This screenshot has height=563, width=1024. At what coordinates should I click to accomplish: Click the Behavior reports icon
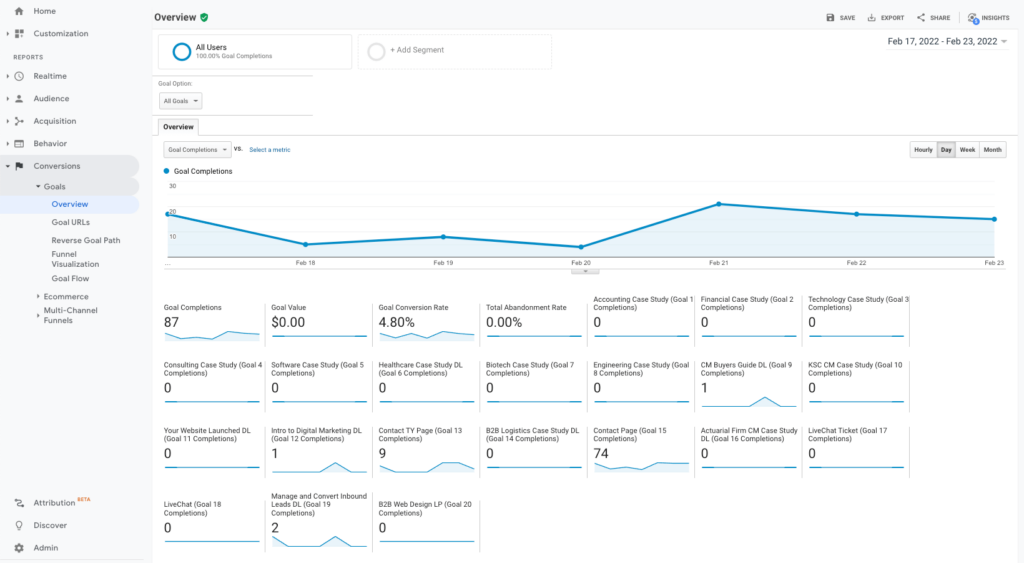pyautogui.click(x=19, y=144)
